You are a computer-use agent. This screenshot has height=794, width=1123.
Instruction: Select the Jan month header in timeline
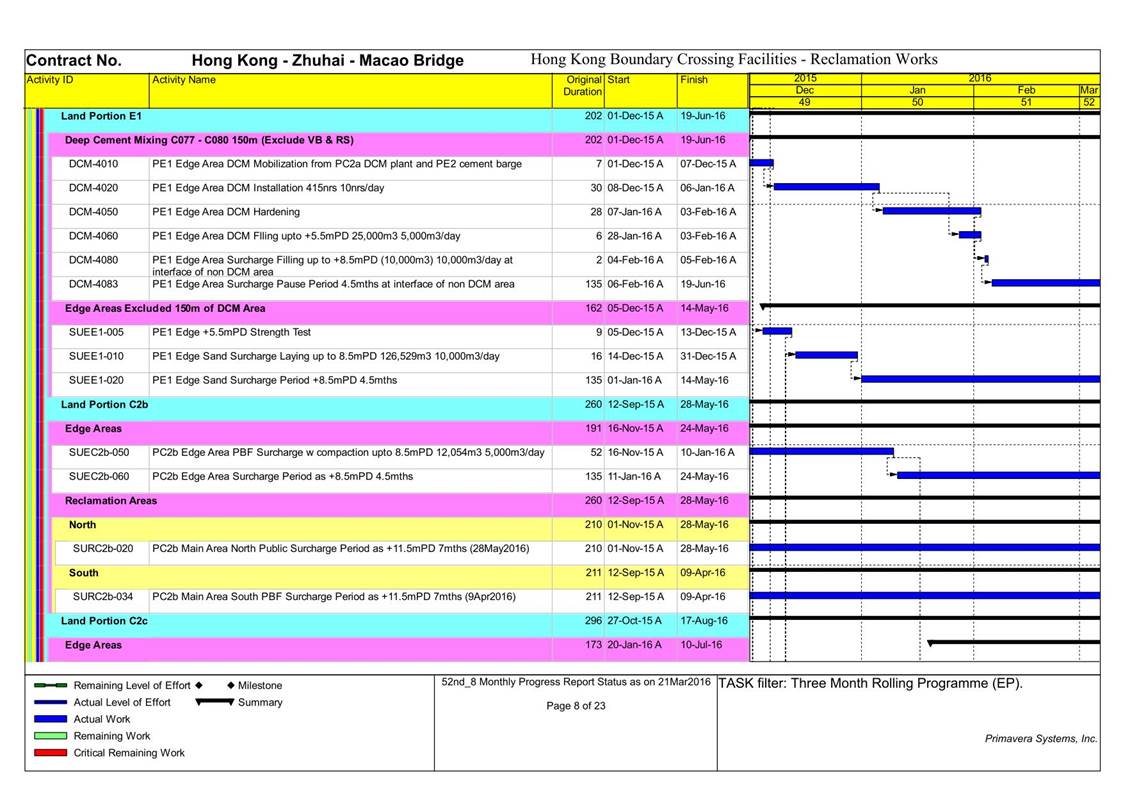(x=917, y=90)
